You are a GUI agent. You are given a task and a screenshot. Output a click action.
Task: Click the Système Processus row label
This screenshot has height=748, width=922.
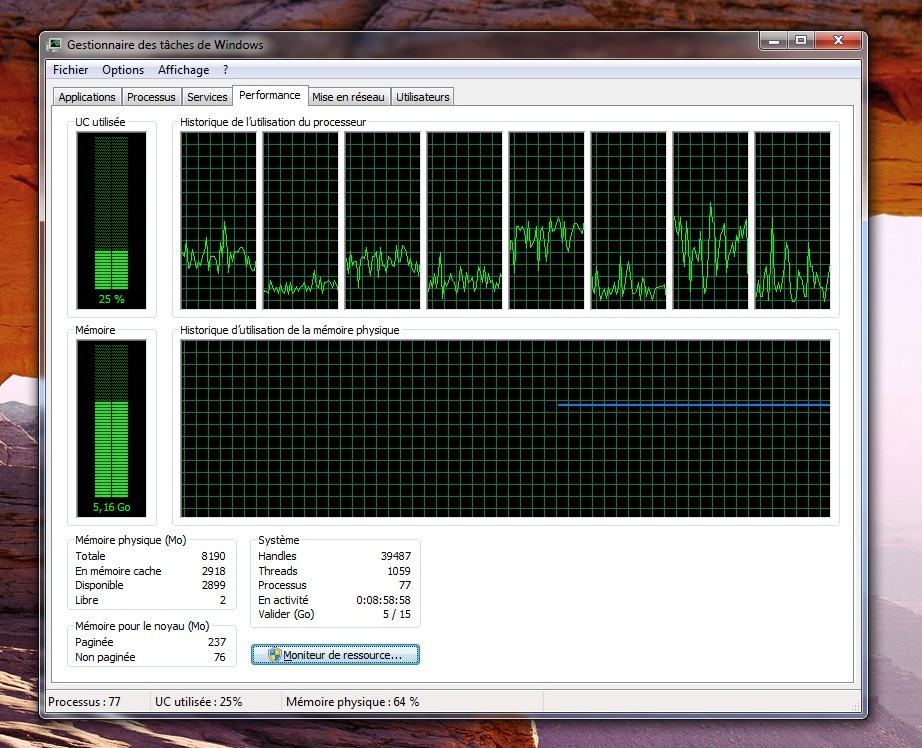point(282,585)
